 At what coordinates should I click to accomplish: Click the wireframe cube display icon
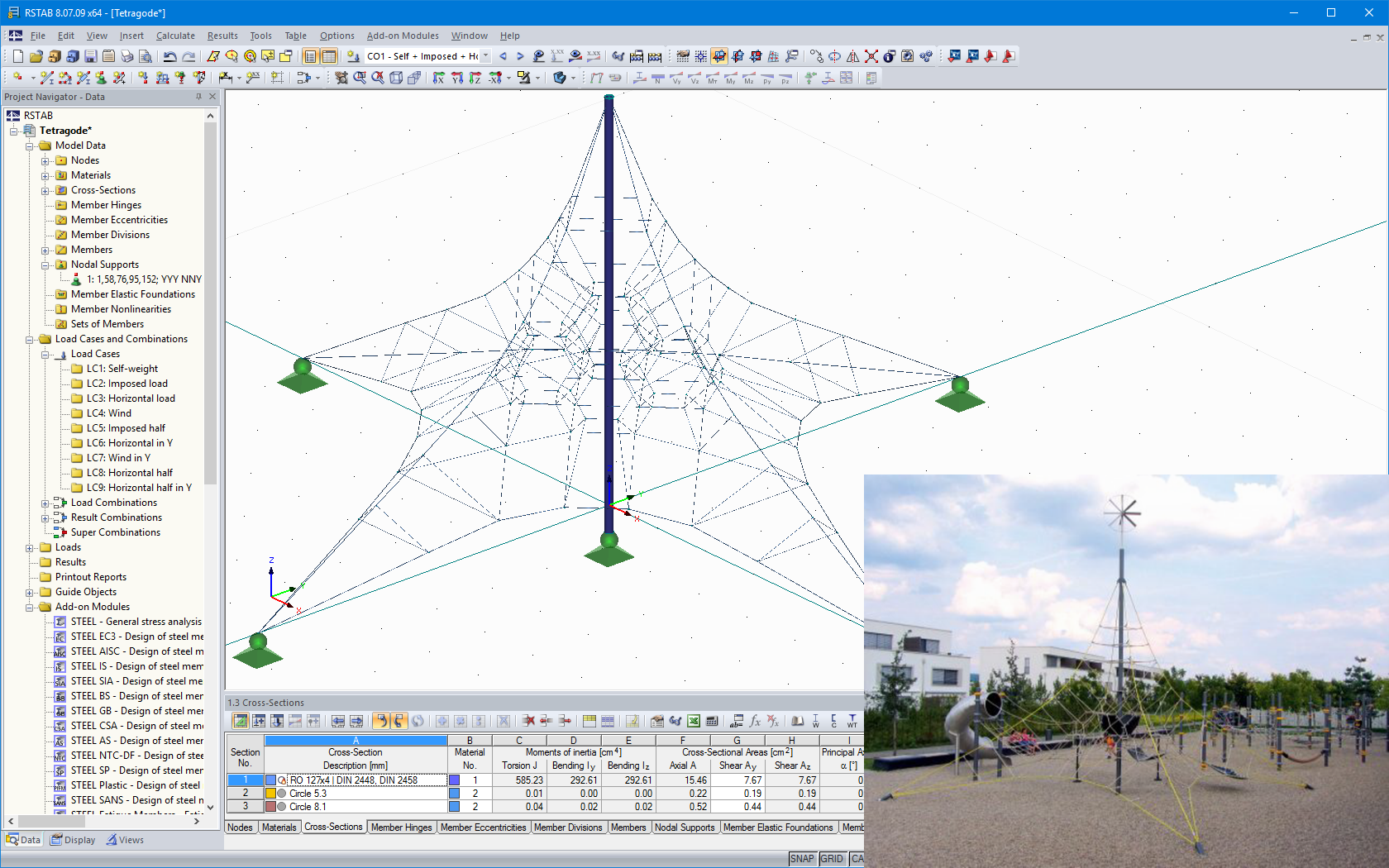click(x=396, y=78)
